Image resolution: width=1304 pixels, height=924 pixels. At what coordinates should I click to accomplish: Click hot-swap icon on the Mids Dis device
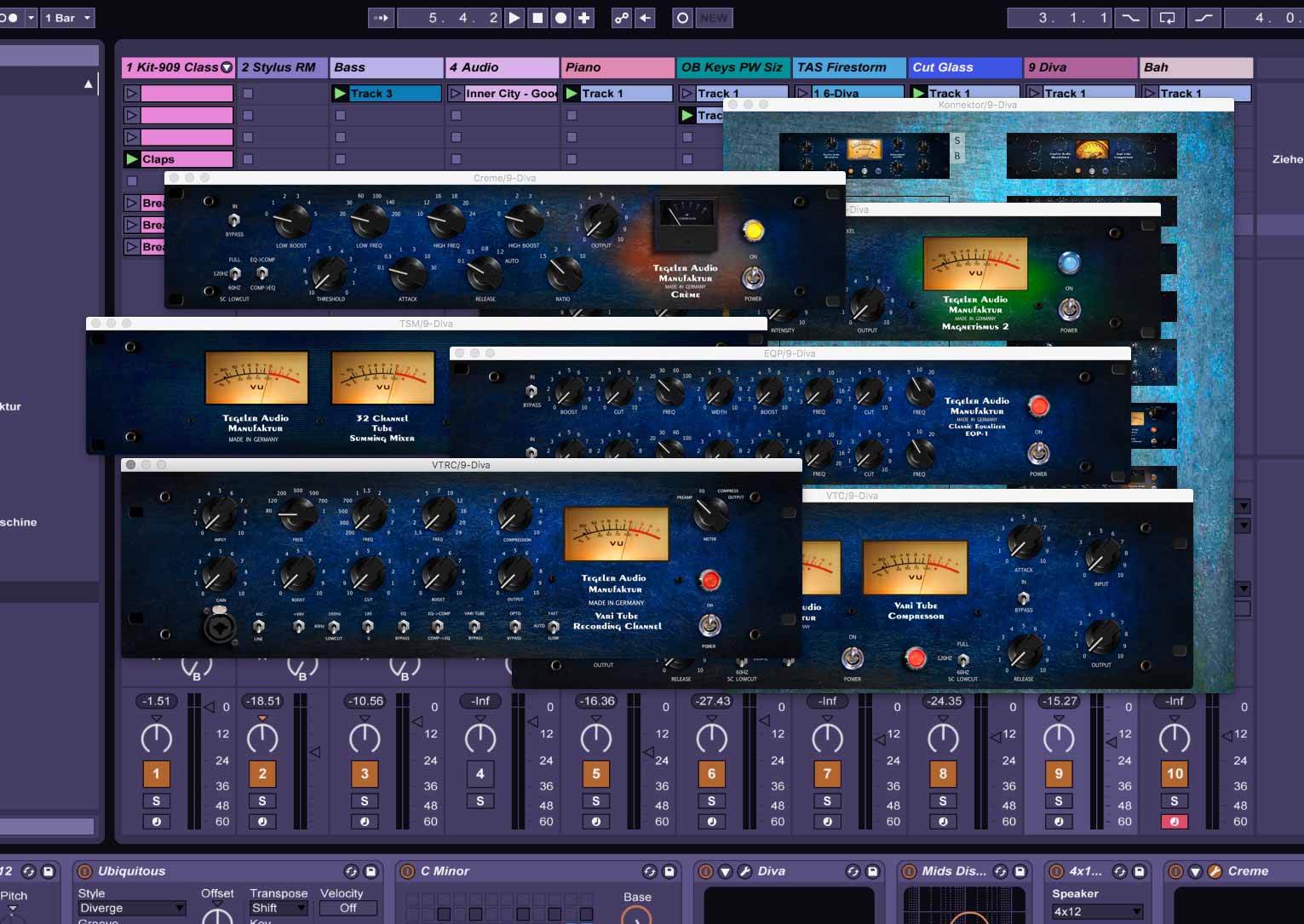pyautogui.click(x=1000, y=871)
